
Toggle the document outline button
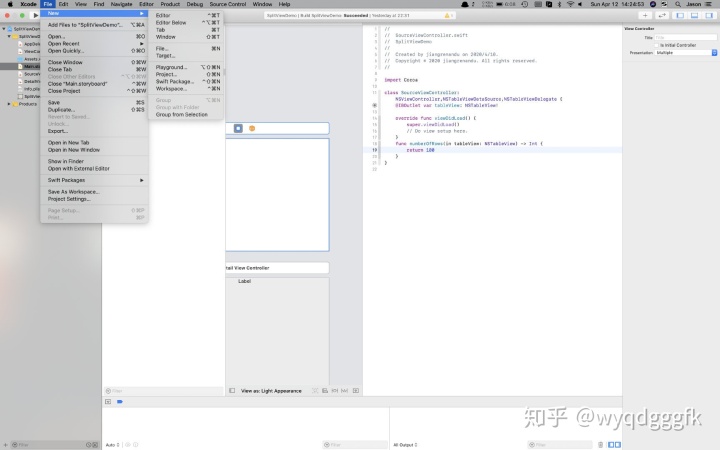[232, 391]
